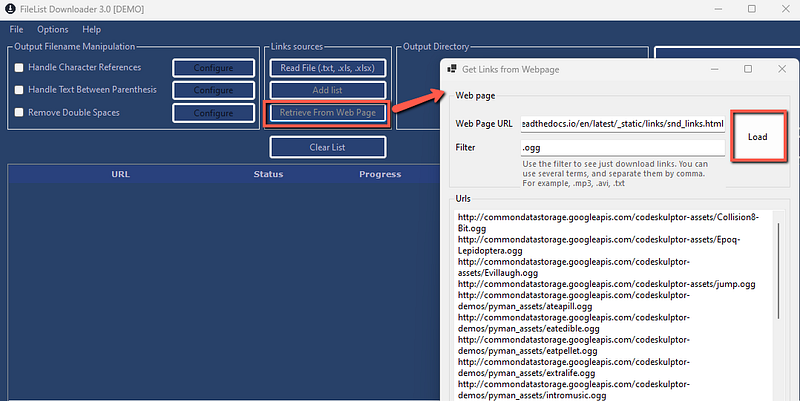Toggle Handle Text Between Parenthesis checkbox
800x401 pixels.
click(19, 90)
